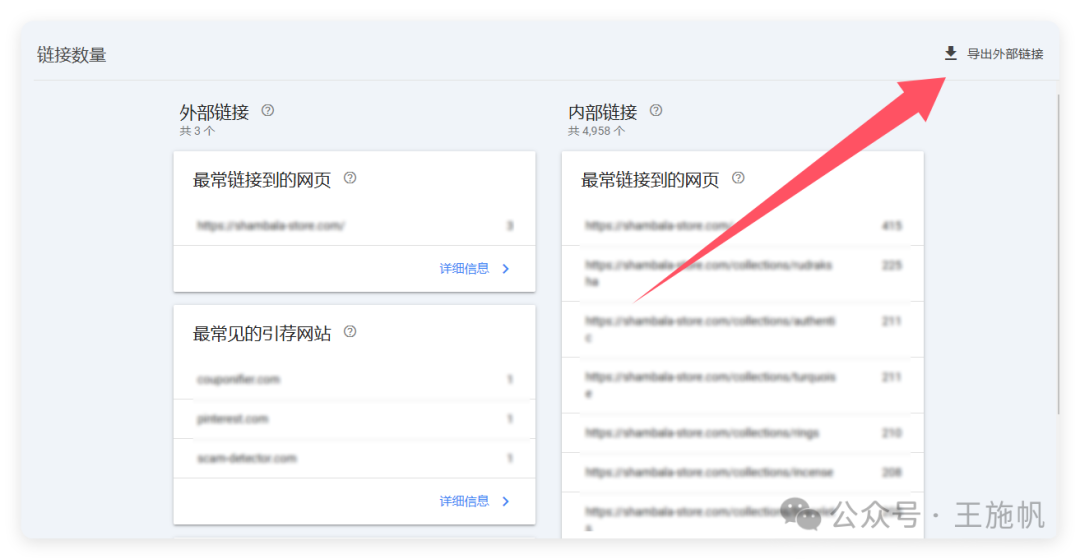Viewport: 1080px width, 559px height.
Task: Click the 导出外部链接 export button label
Action: pos(1005,54)
